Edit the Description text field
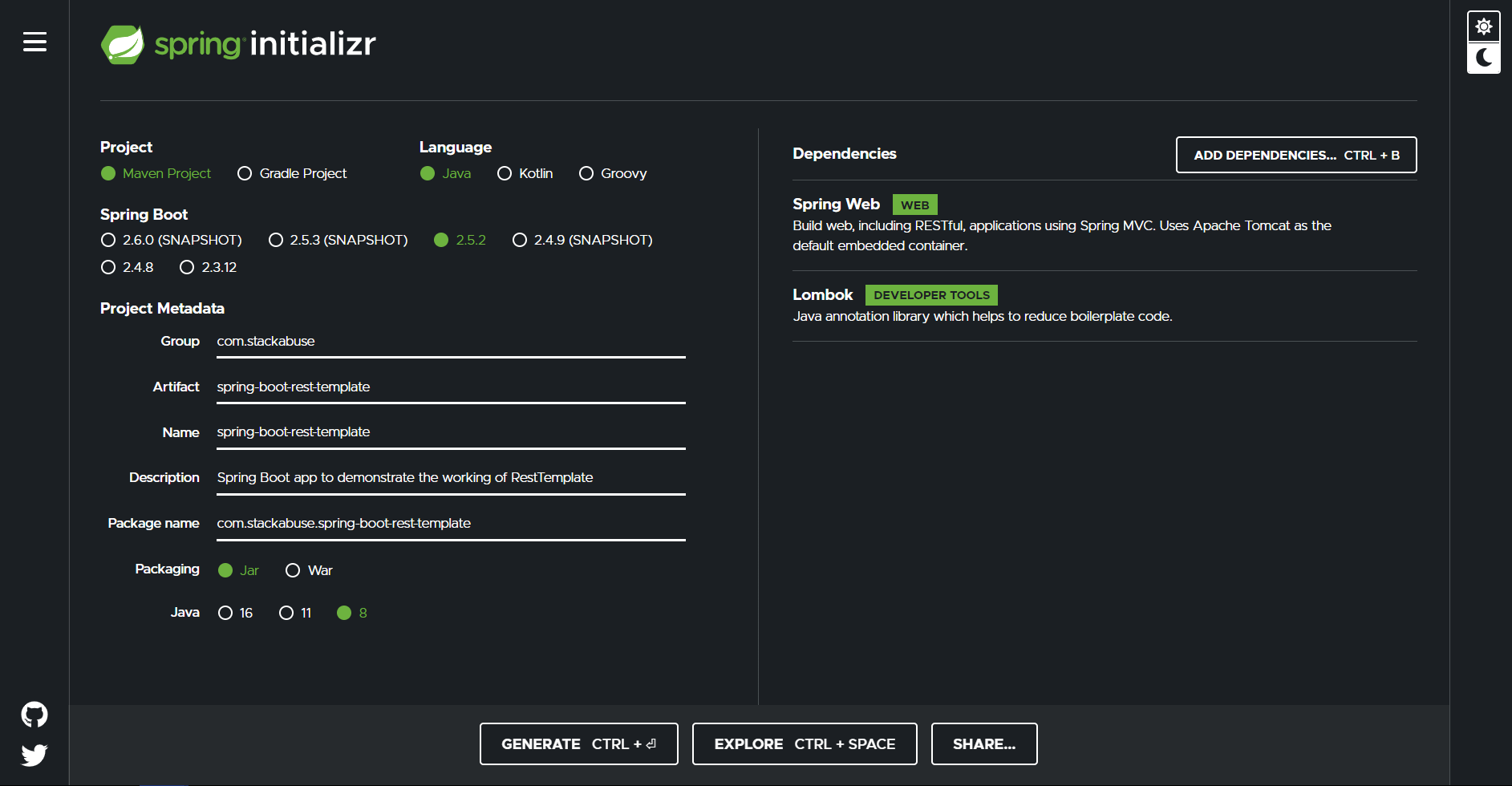1512x786 pixels. click(450, 478)
